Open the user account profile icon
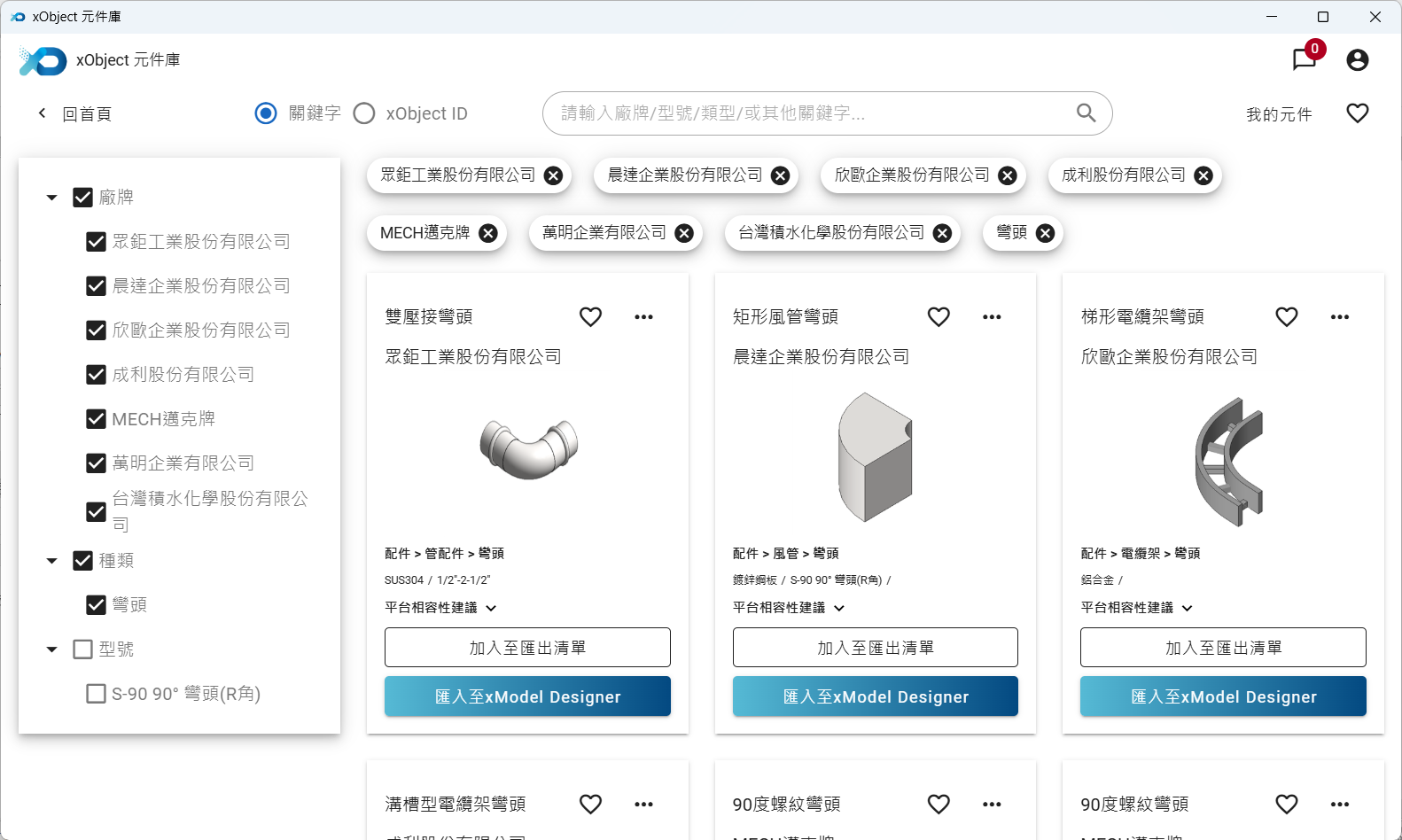This screenshot has width=1402, height=840. tap(1357, 59)
